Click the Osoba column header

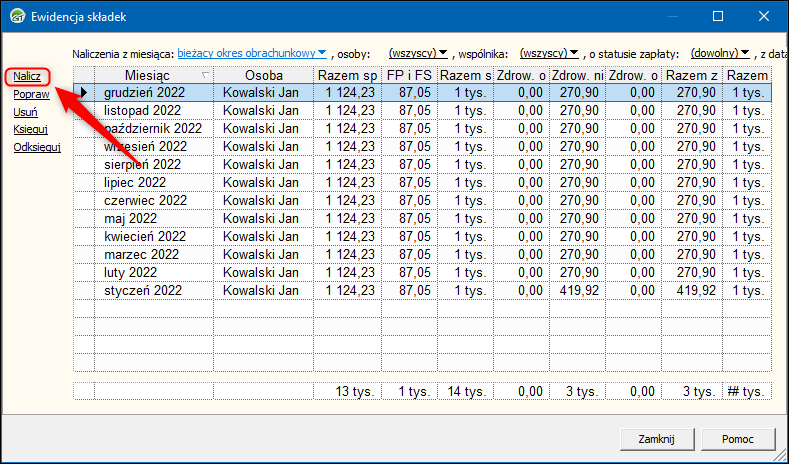[x=263, y=75]
